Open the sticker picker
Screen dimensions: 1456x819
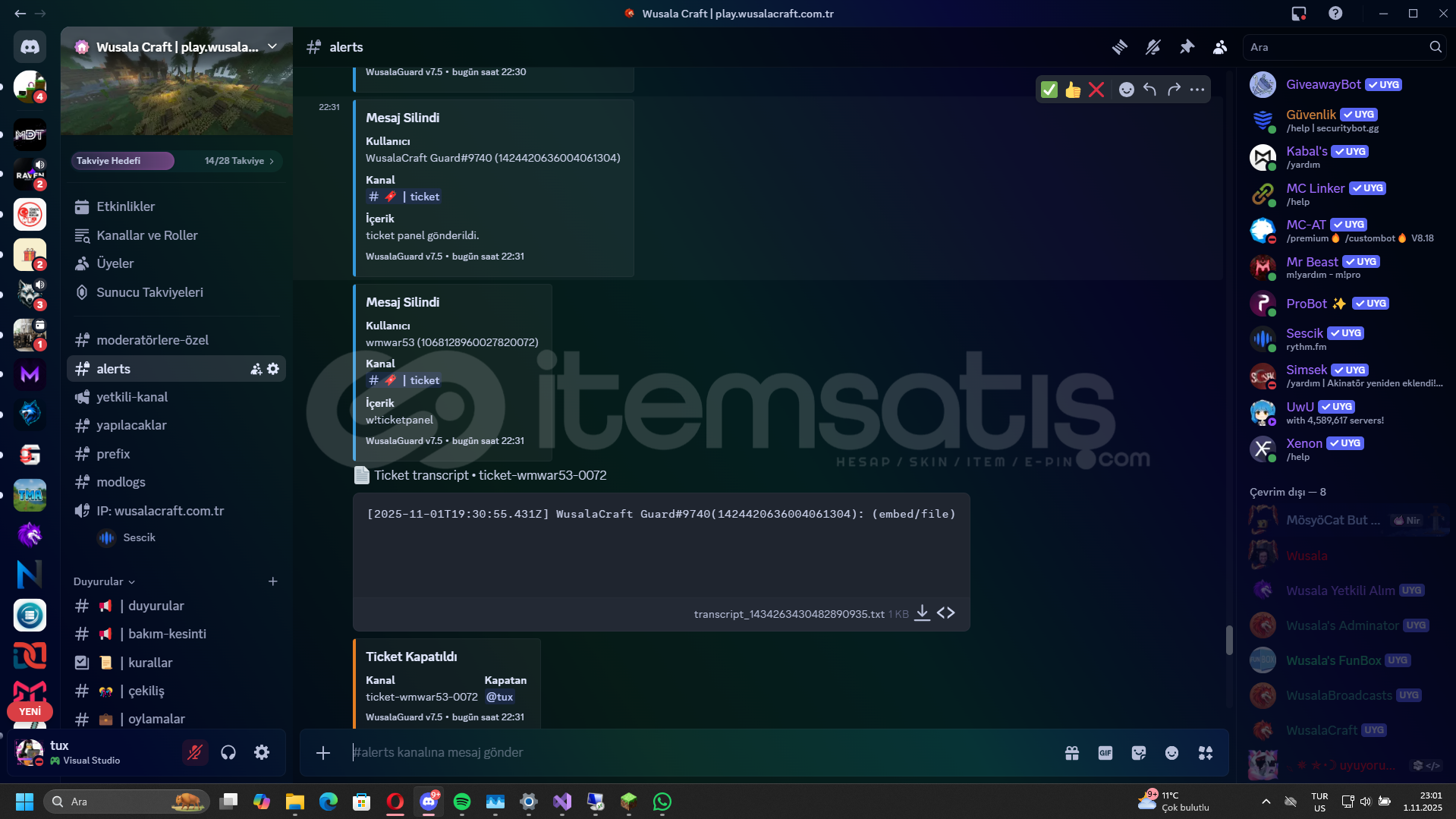click(1138, 752)
